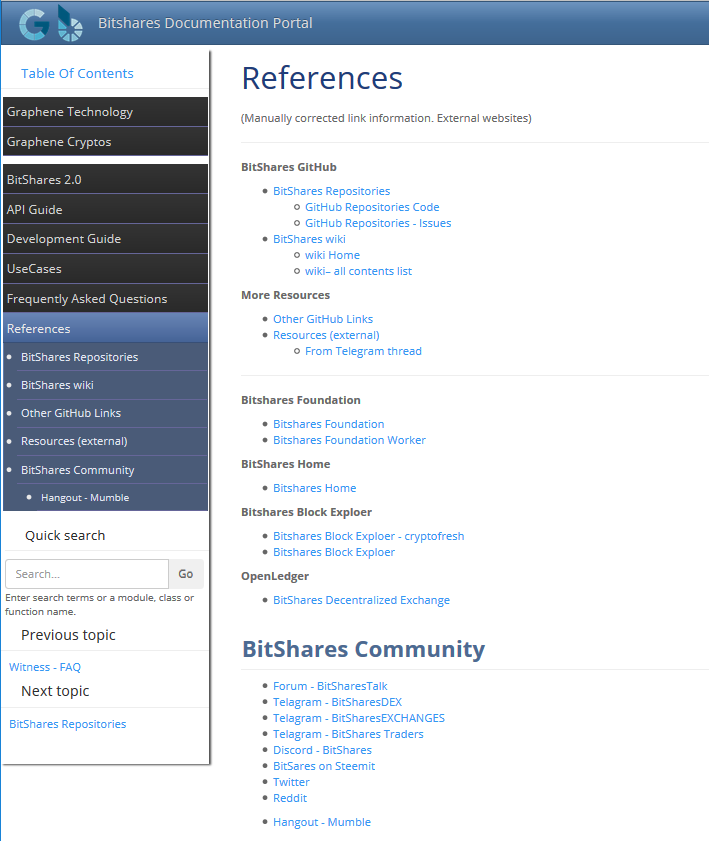
Task: Open GitHub Repositories Code link
Action: coord(372,207)
